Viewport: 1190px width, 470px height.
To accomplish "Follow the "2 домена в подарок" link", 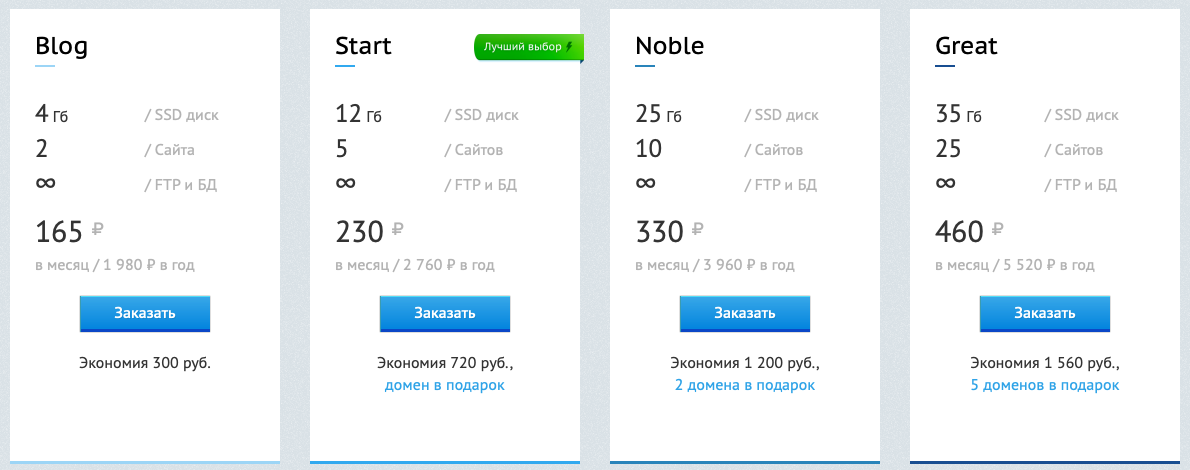I will tap(745, 385).
